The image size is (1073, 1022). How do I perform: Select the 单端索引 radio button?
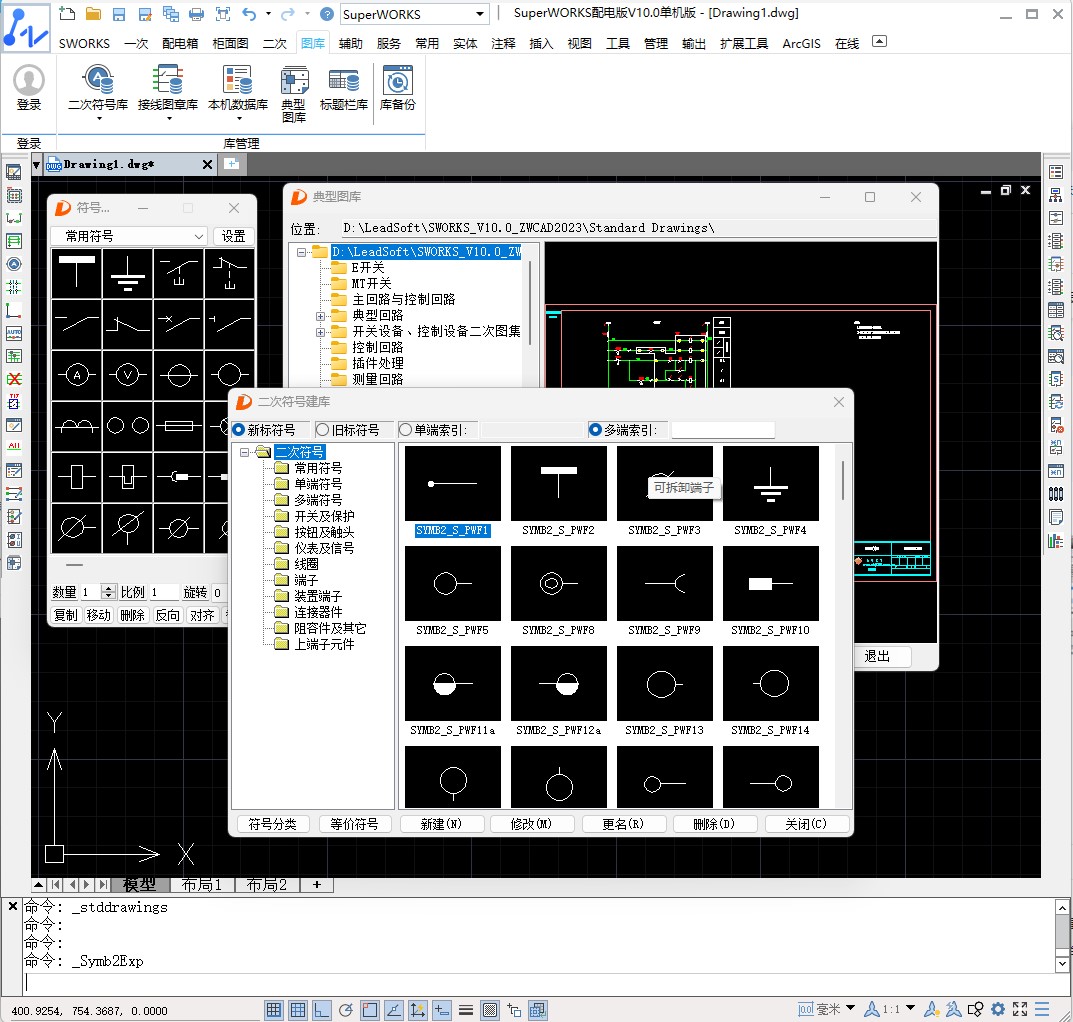click(406, 430)
